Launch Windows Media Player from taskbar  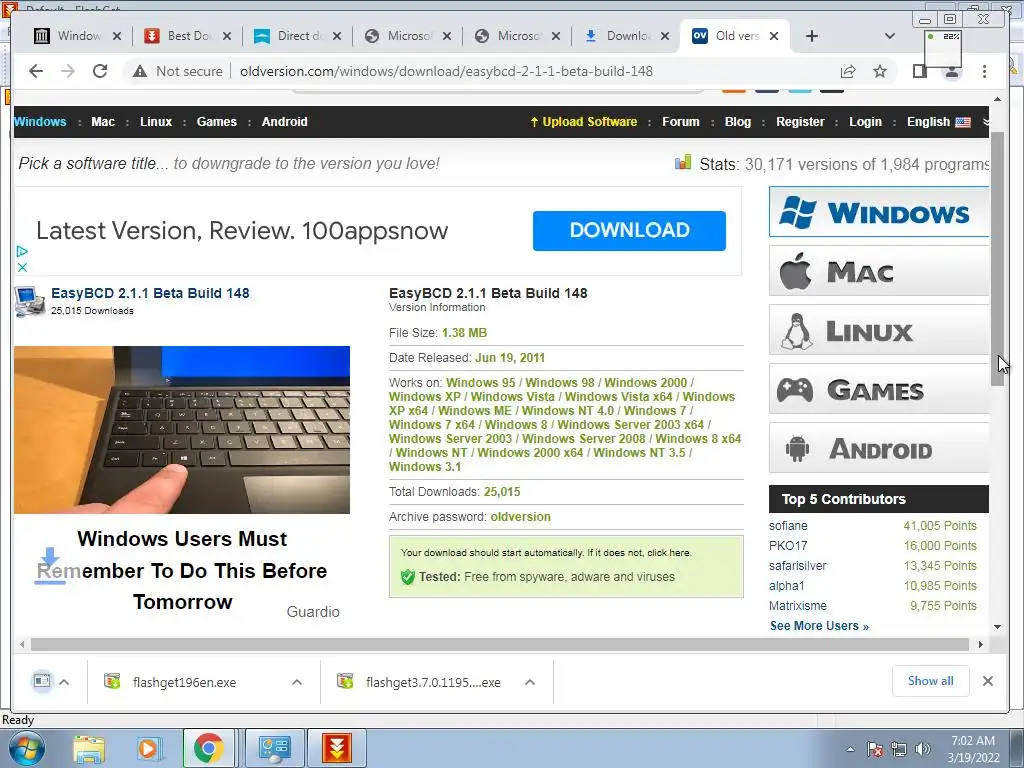pos(148,748)
